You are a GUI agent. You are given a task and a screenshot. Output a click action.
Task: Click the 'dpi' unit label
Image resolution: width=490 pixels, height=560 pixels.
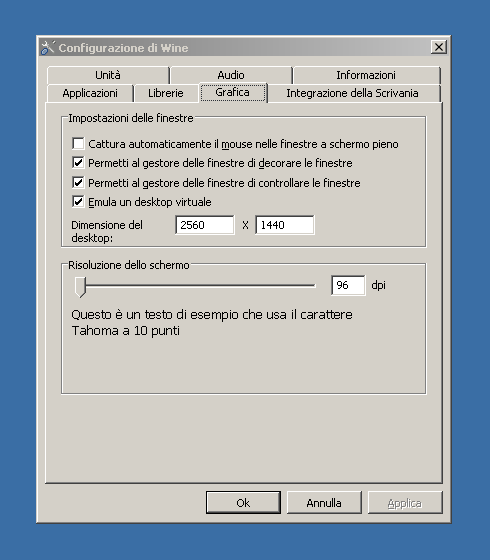click(x=379, y=285)
